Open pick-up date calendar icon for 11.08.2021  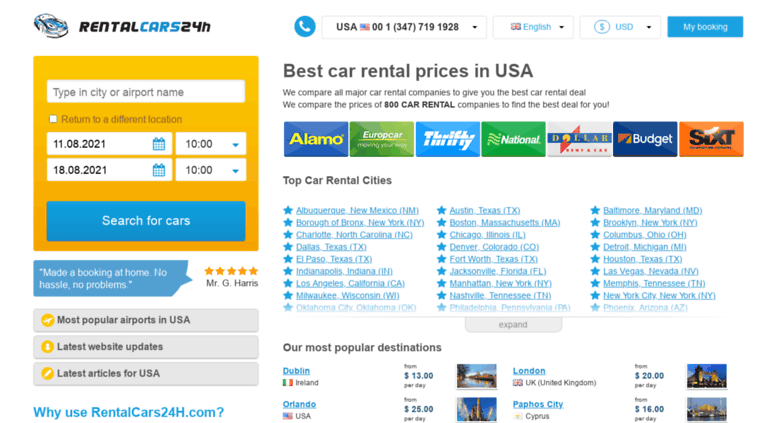pos(159,144)
